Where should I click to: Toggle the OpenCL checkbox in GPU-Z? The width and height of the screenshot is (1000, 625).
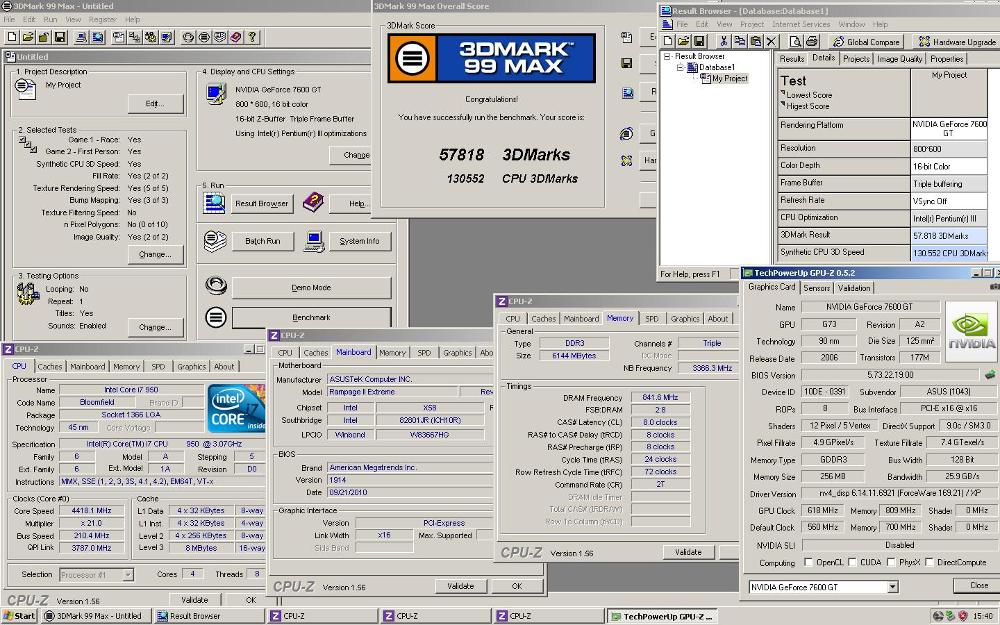tap(809, 562)
